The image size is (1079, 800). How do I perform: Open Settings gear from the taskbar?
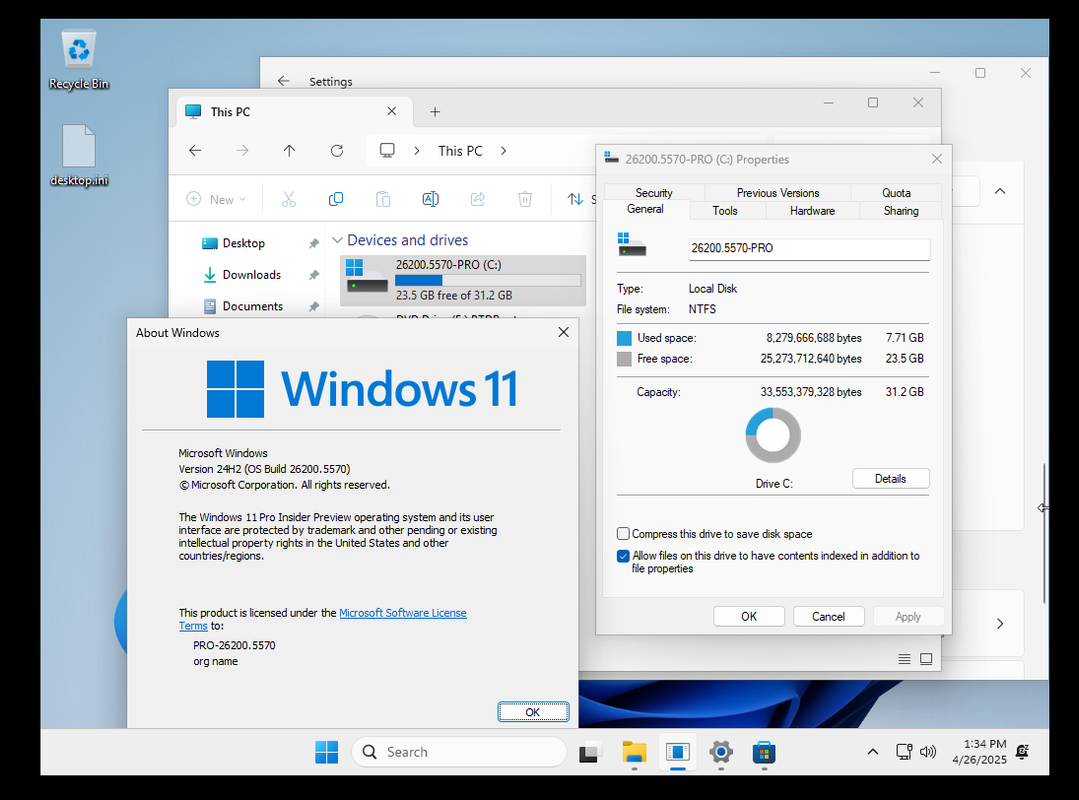click(x=720, y=753)
